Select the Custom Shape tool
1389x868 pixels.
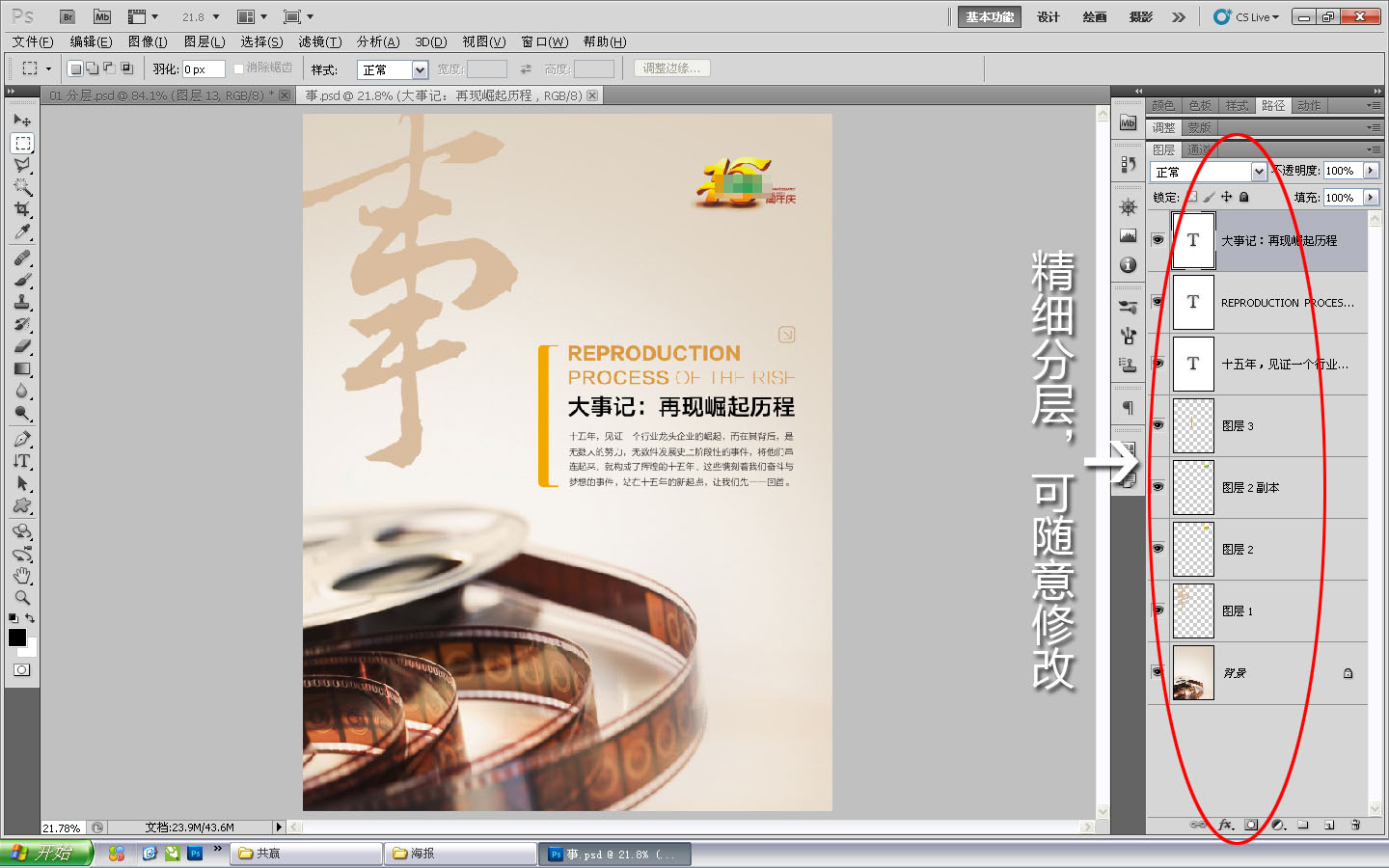point(22,505)
